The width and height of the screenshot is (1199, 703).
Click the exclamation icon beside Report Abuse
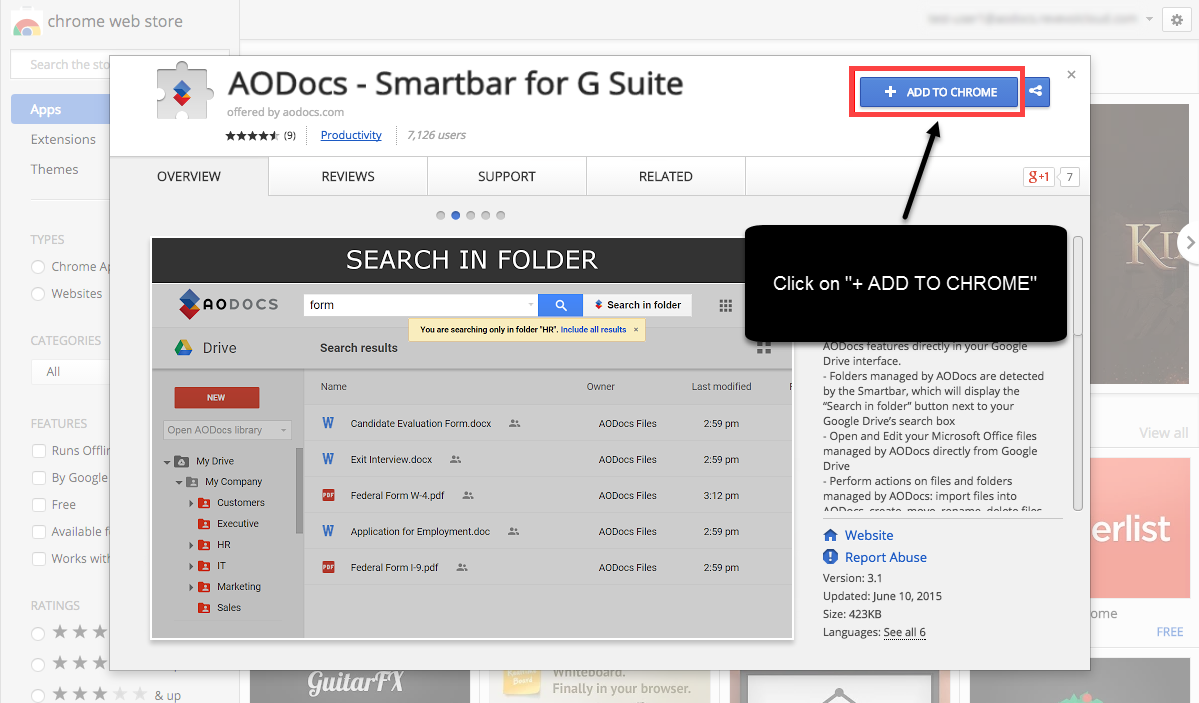coord(830,557)
